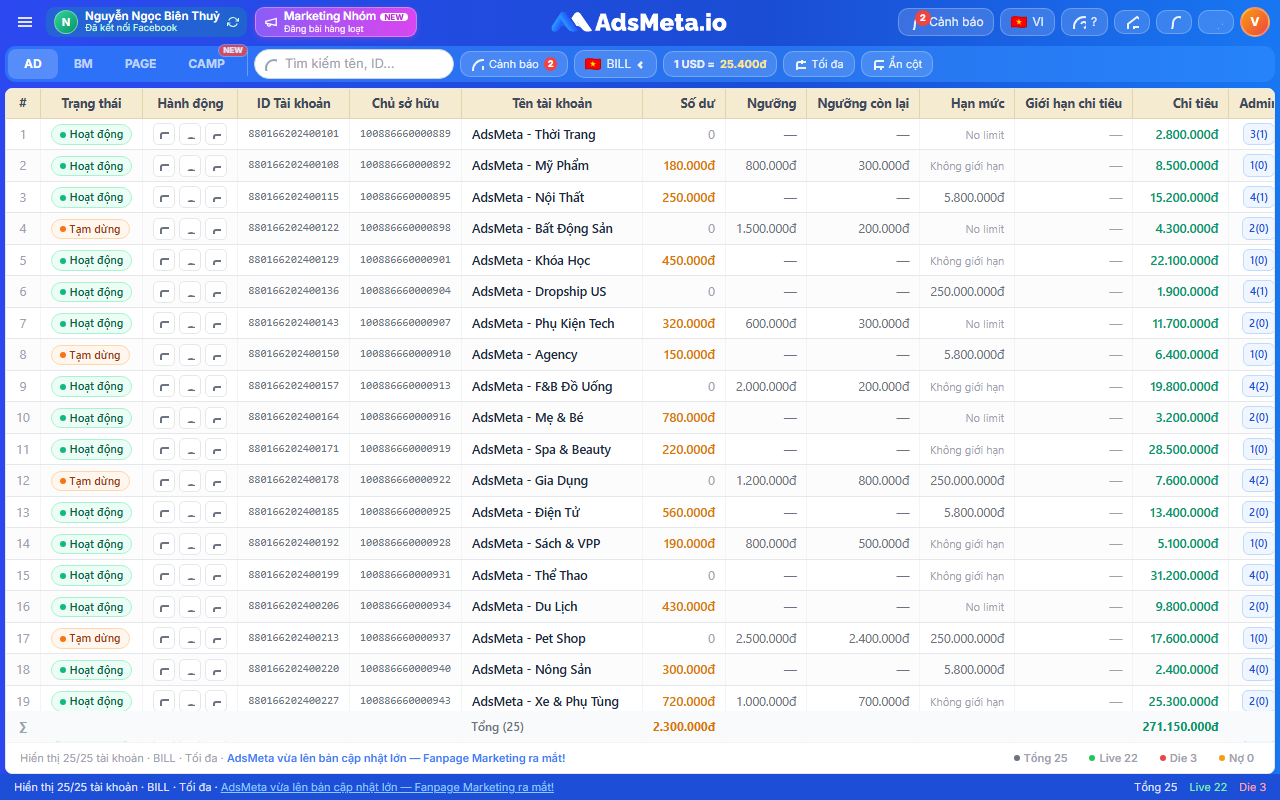Open Cảnh báo alerts in the top header
The height and width of the screenshot is (800, 1280).
point(946,22)
